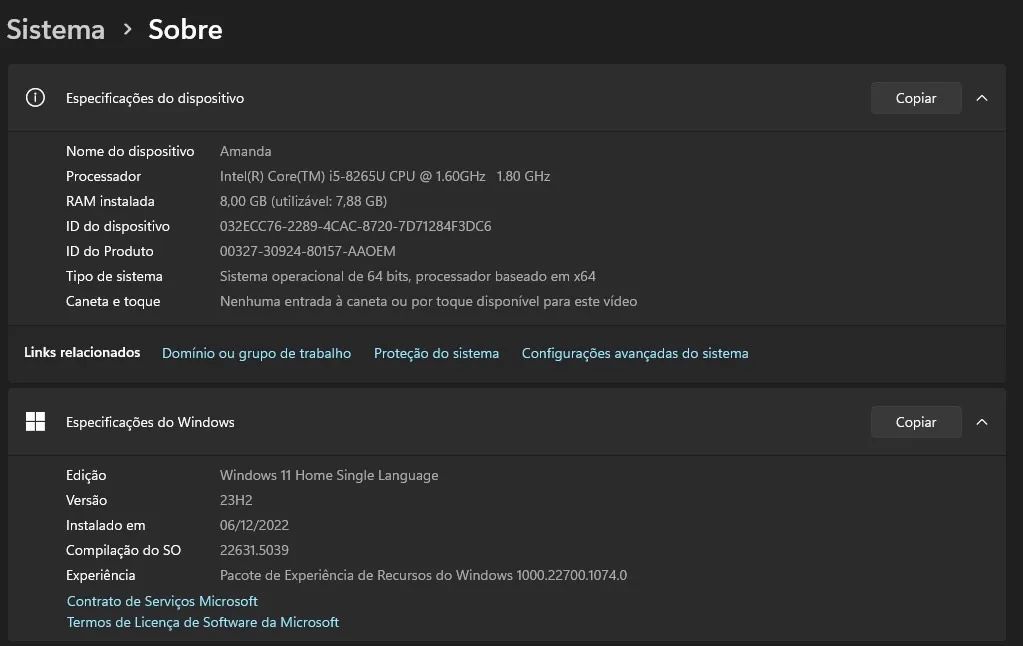
Task: Select Windows 11 Home Single Language edition text
Action: (329, 475)
